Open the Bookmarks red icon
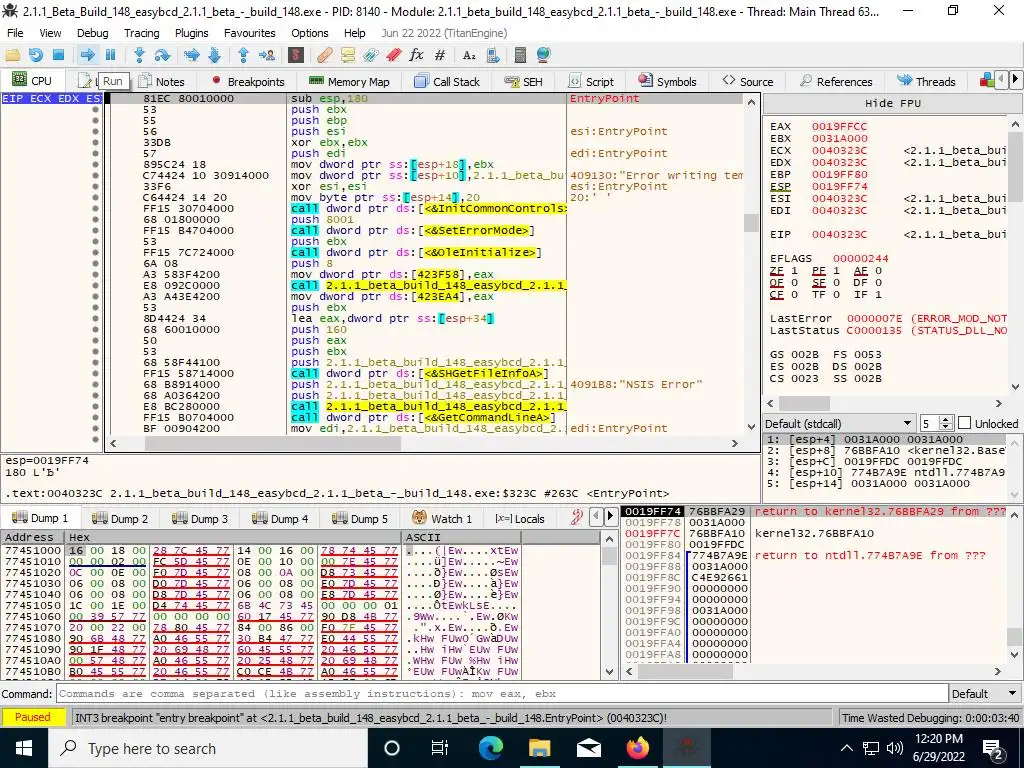Screen dimensions: 1024x768 (x=393, y=56)
